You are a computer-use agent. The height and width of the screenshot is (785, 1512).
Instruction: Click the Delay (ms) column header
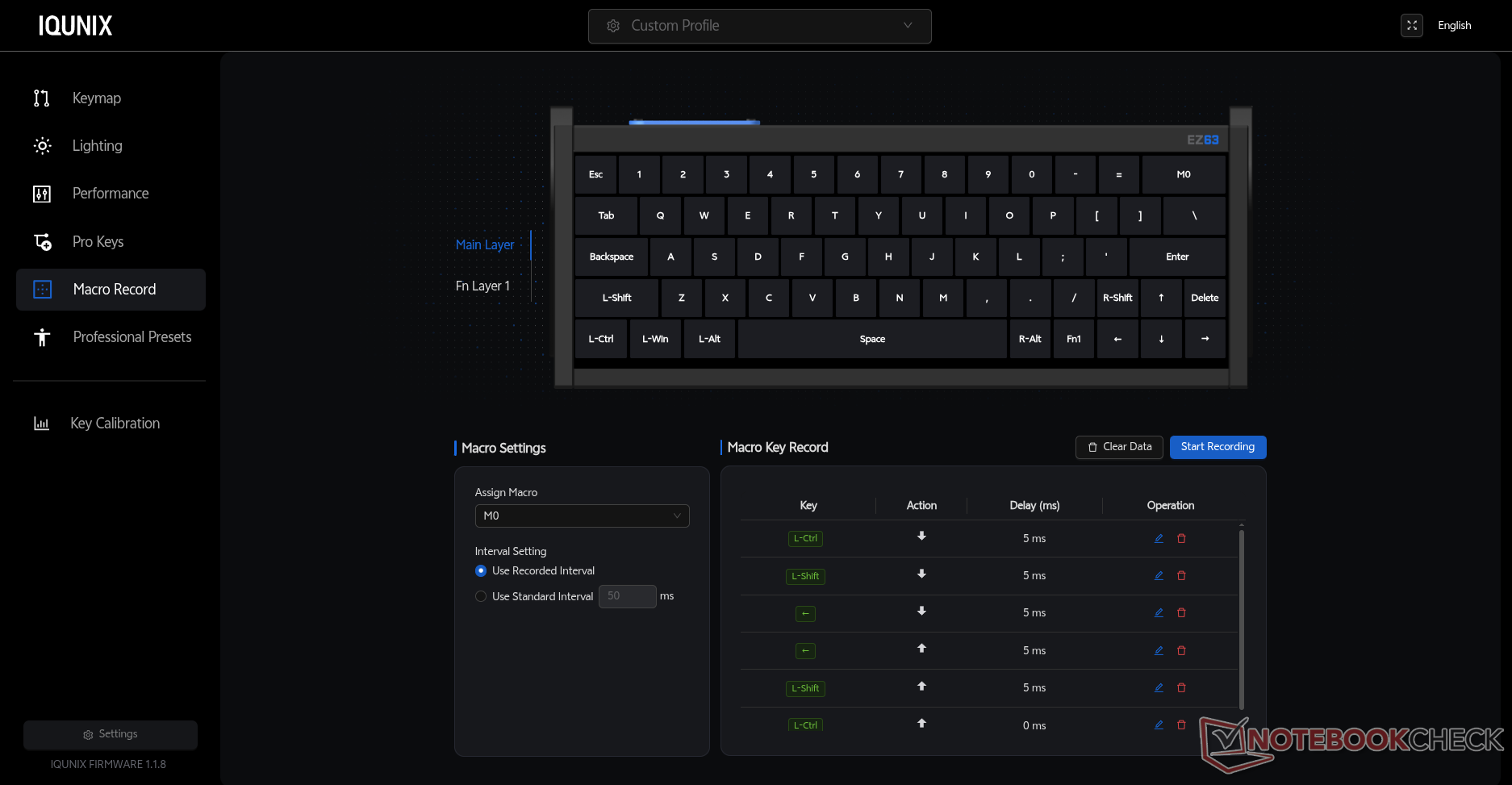[1034, 505]
